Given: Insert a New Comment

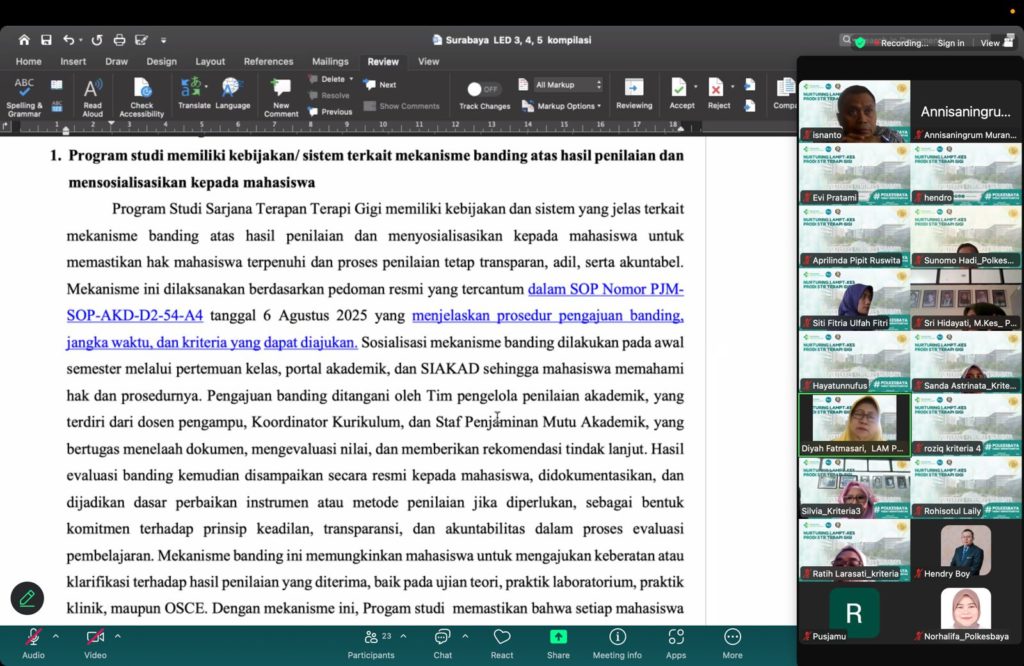Looking at the screenshot, I should [281, 97].
